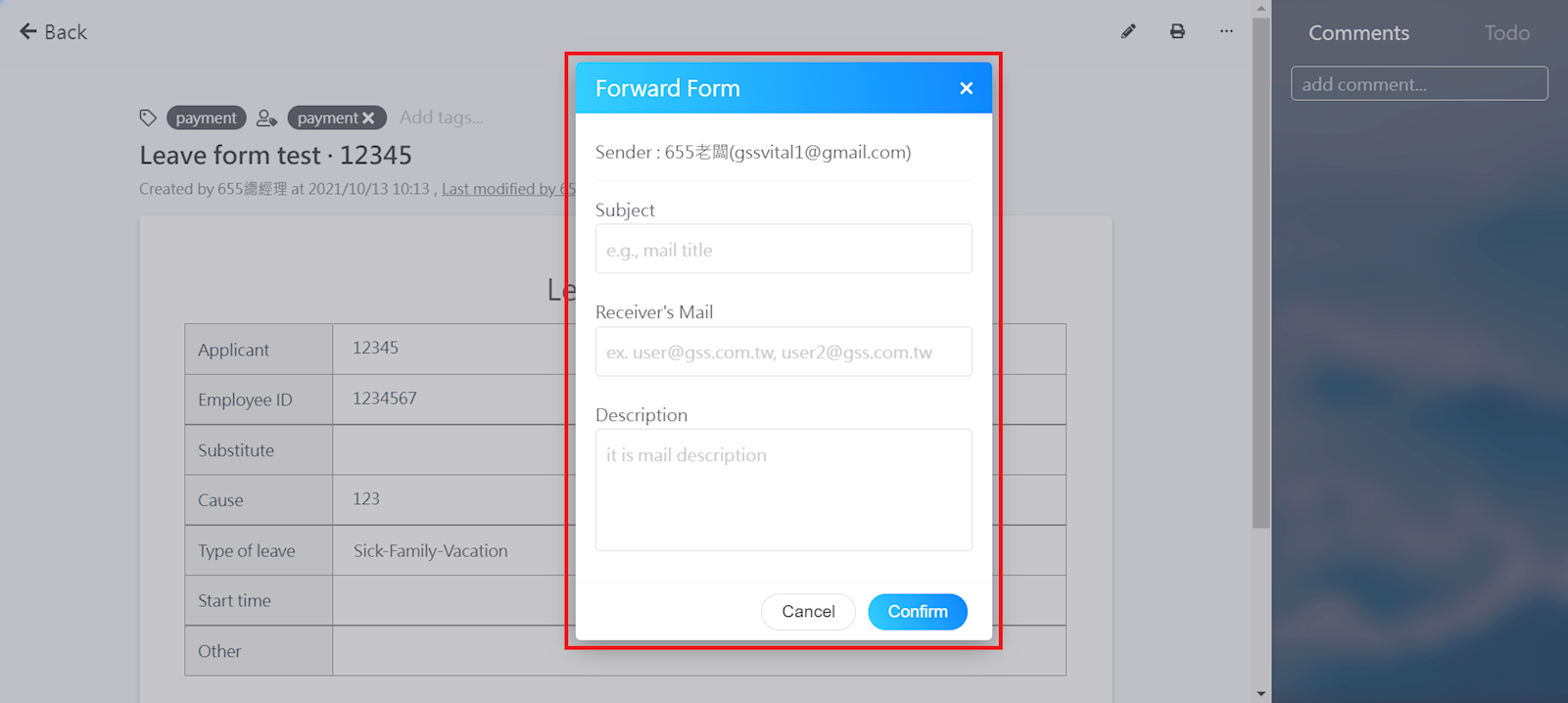Switch to the Todo tab
Image resolution: width=1568 pixels, height=703 pixels.
(1506, 33)
